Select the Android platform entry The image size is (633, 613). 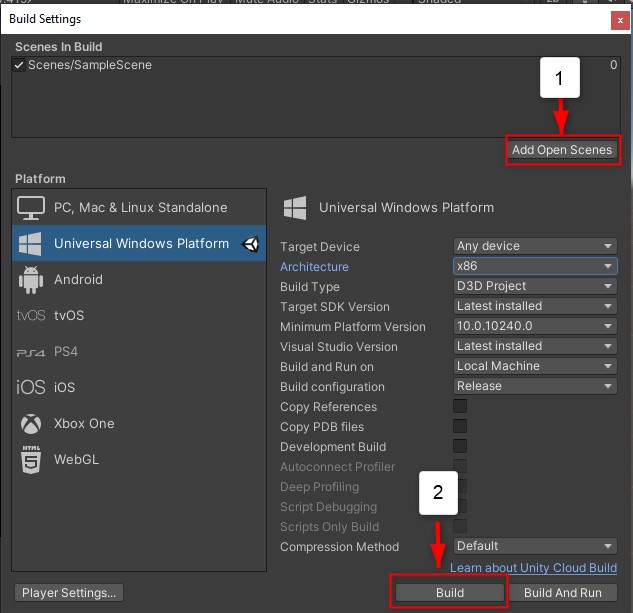pyautogui.click(x=139, y=279)
